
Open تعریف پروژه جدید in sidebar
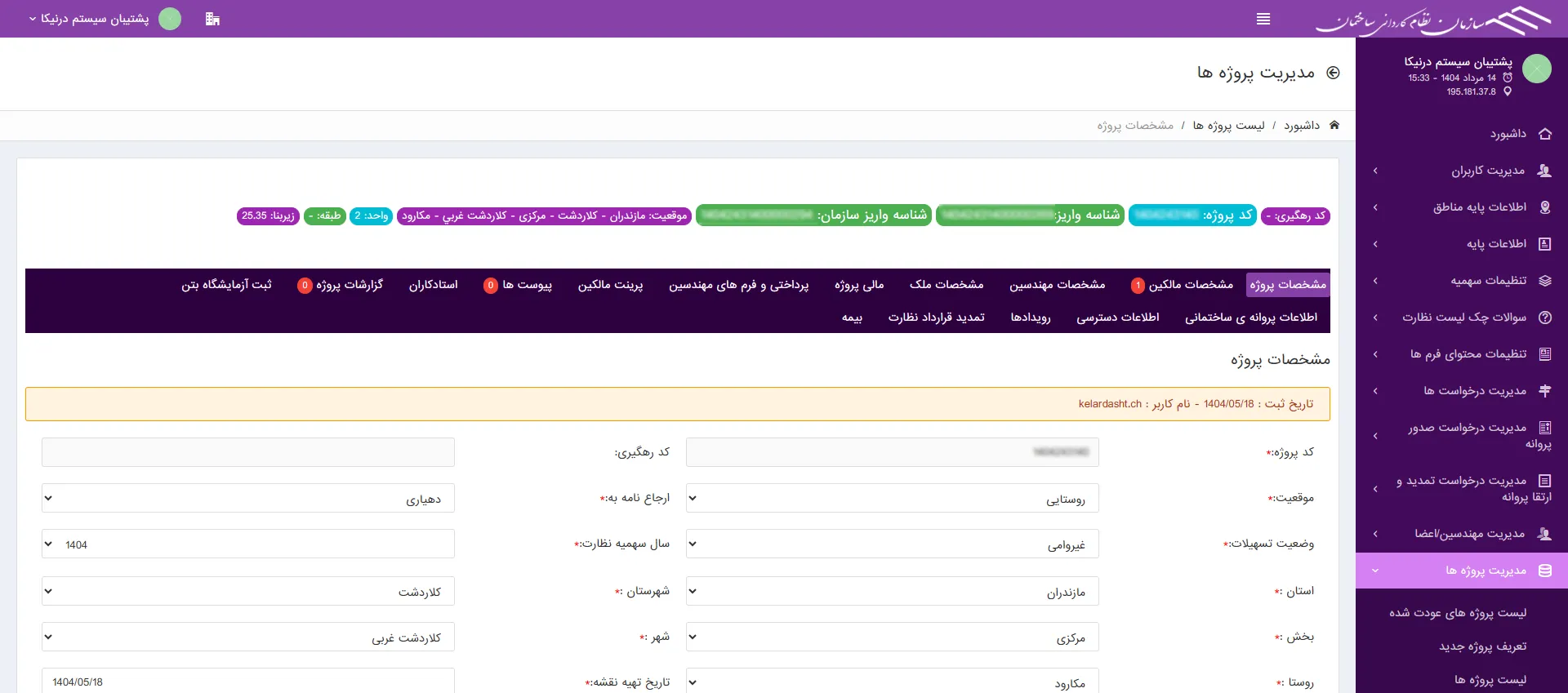click(1482, 646)
